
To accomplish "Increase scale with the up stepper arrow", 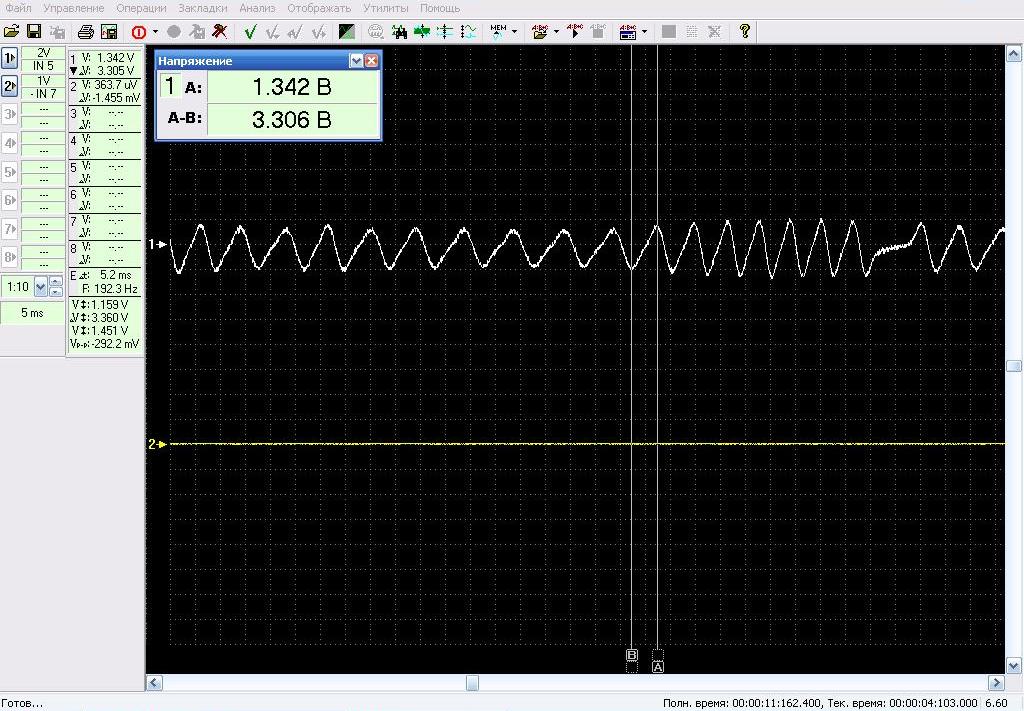I will [56, 281].
